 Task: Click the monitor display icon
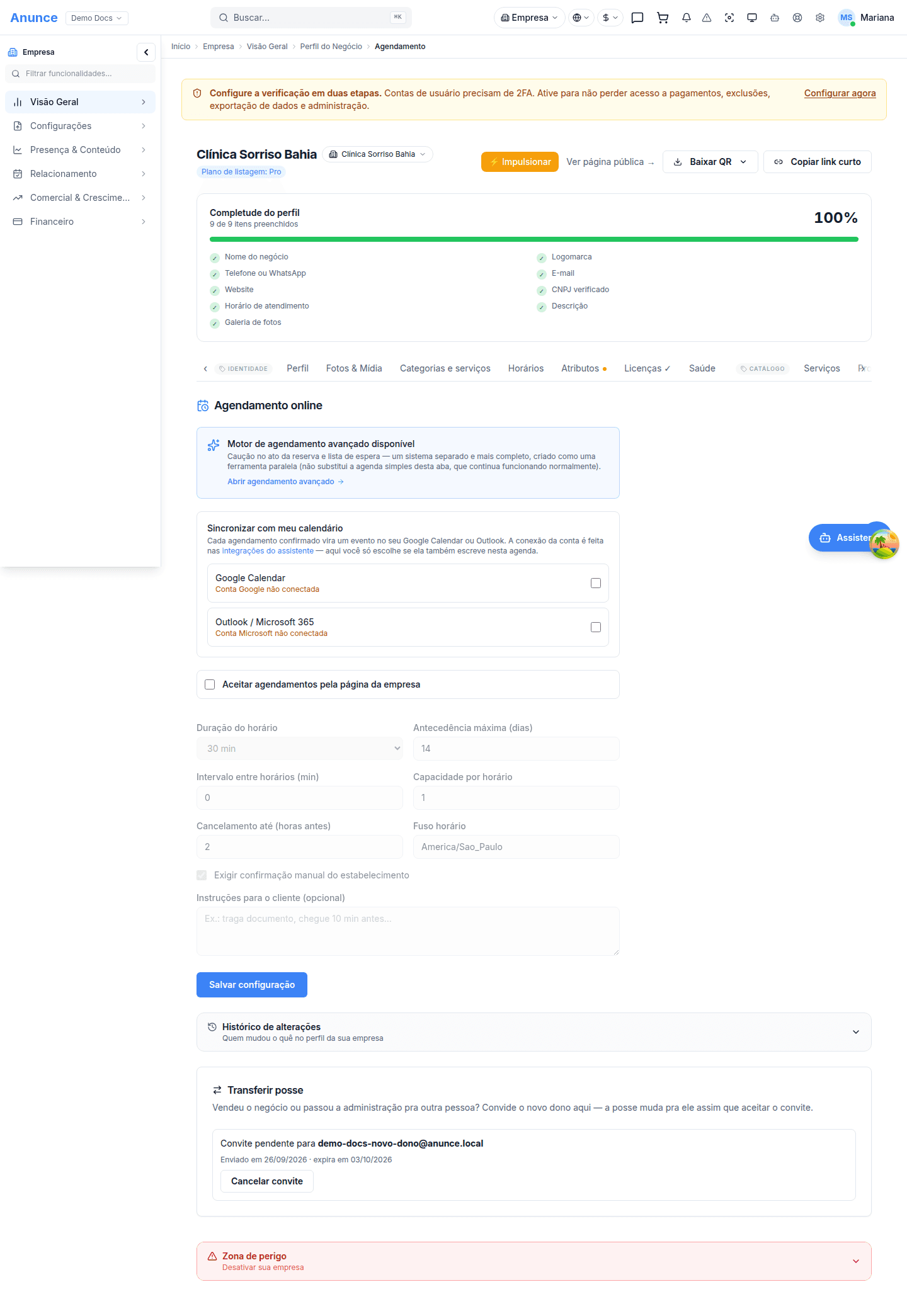(x=752, y=18)
